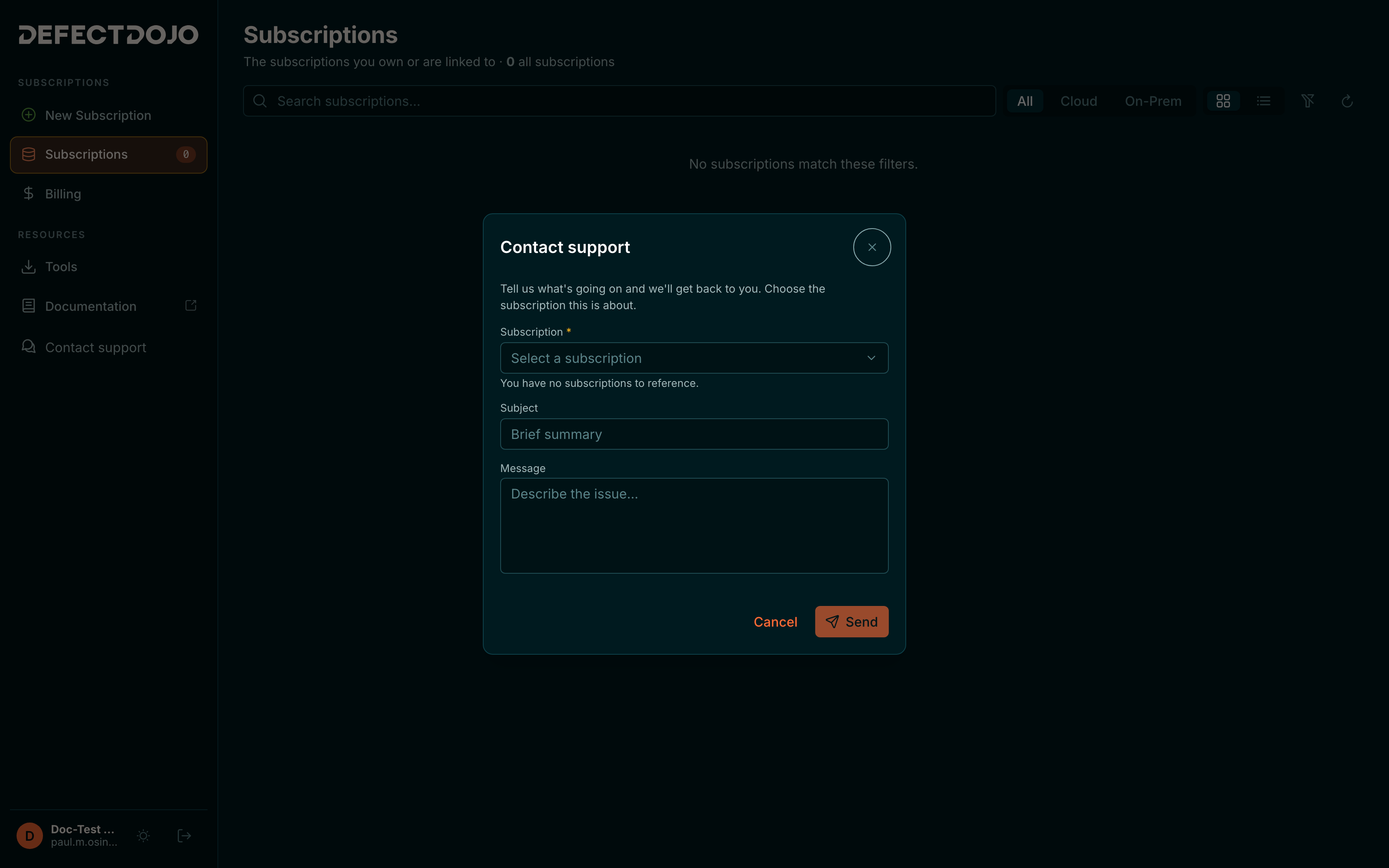The width and height of the screenshot is (1389, 868).
Task: Open Contact support from sidebar
Action: [108, 347]
